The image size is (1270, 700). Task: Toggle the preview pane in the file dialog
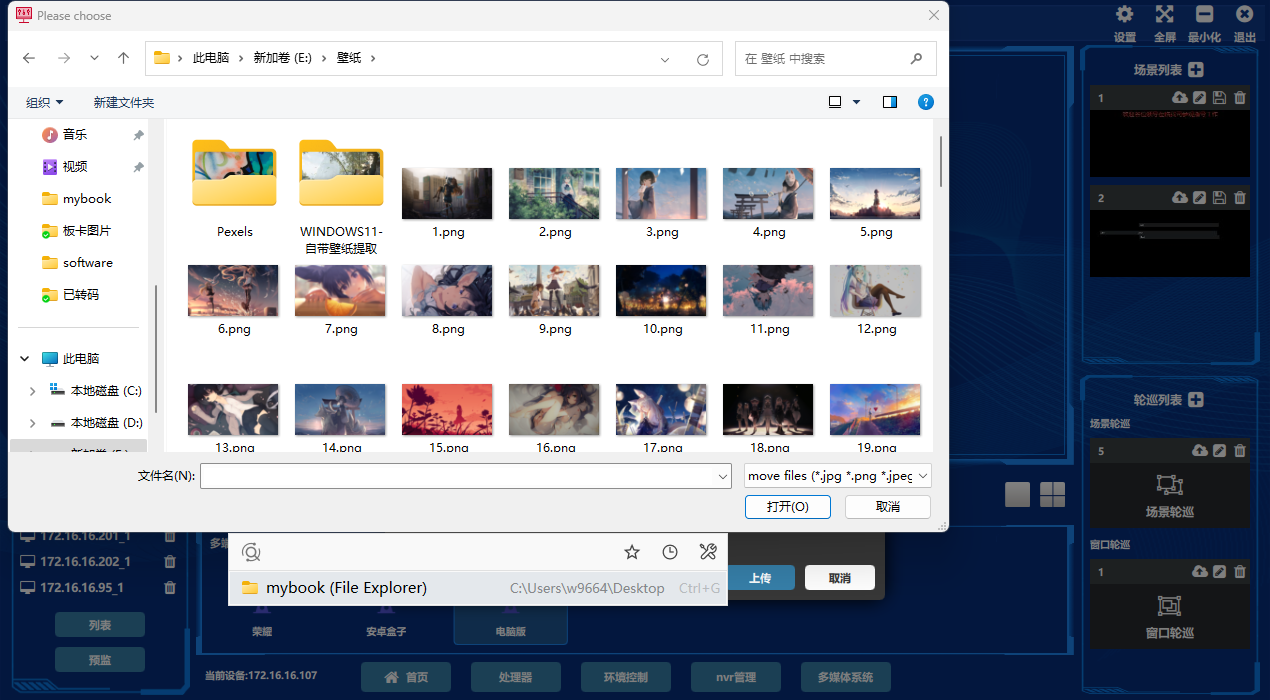[890, 102]
